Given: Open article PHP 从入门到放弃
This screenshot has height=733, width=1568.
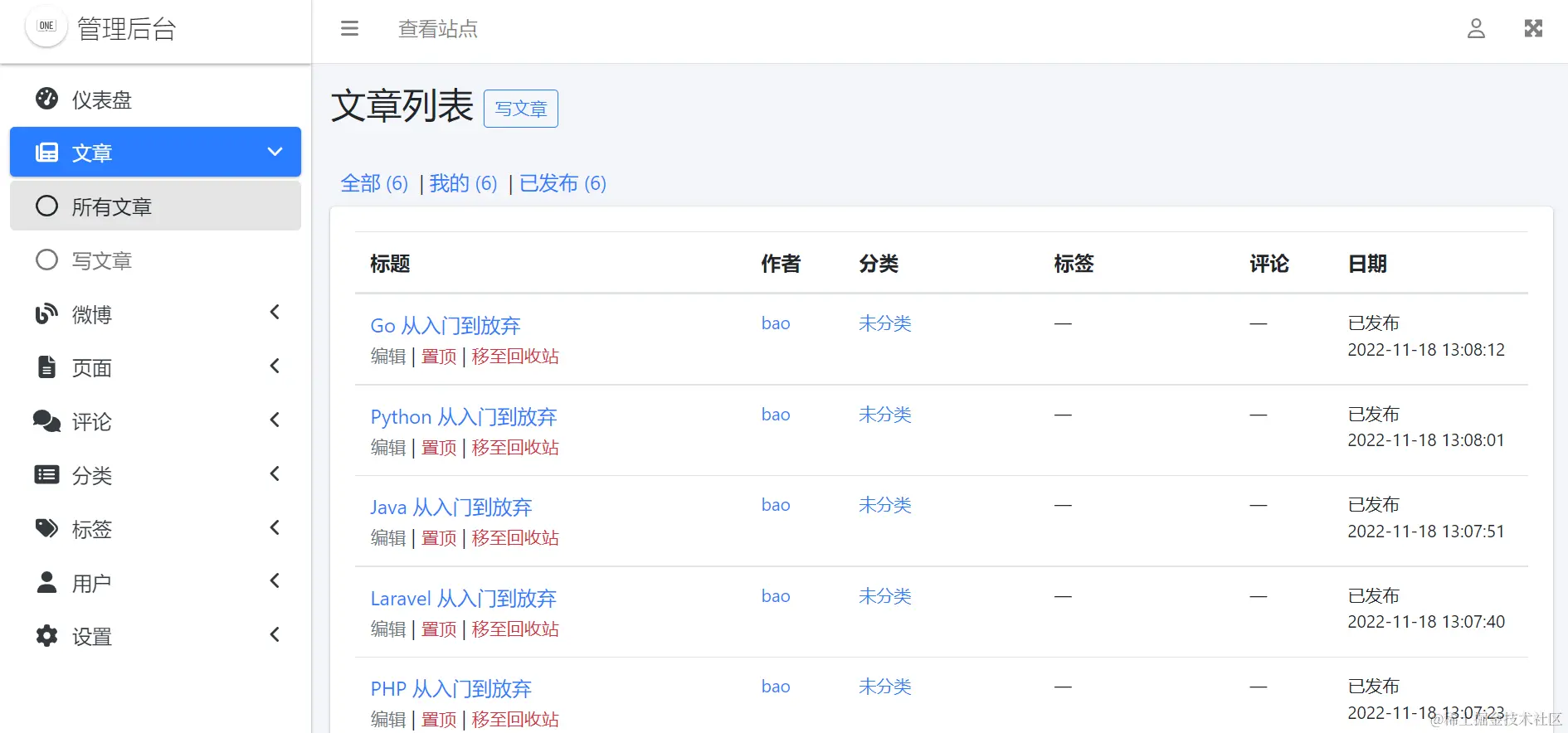Looking at the screenshot, I should click(450, 689).
